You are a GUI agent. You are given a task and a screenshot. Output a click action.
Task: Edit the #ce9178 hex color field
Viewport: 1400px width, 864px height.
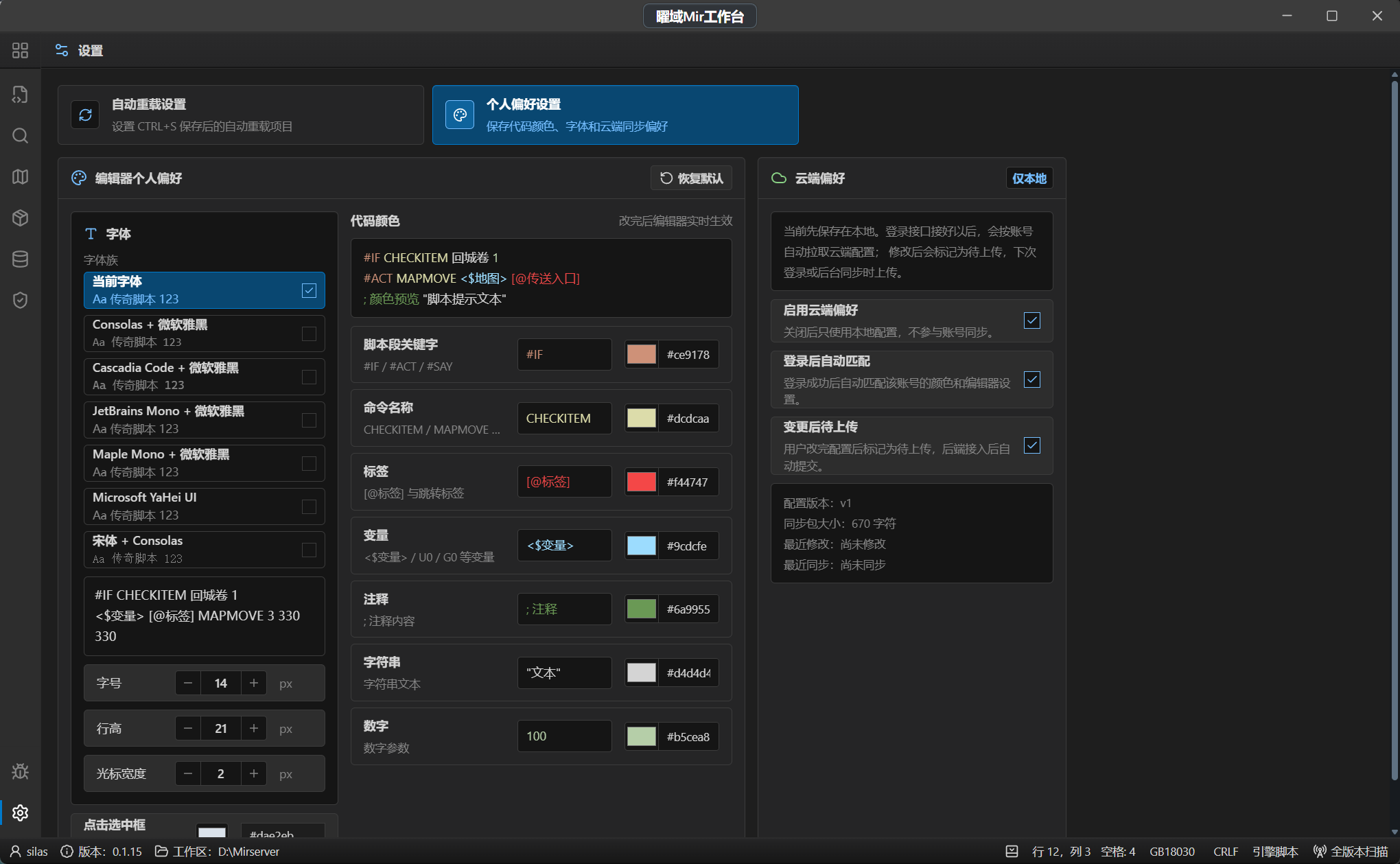pyautogui.click(x=688, y=354)
